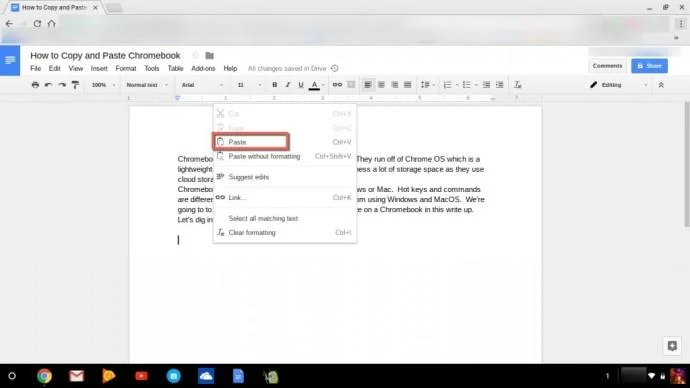The height and width of the screenshot is (388, 690).
Task: Open the Chrome OS launcher circle
Action: 12,376
